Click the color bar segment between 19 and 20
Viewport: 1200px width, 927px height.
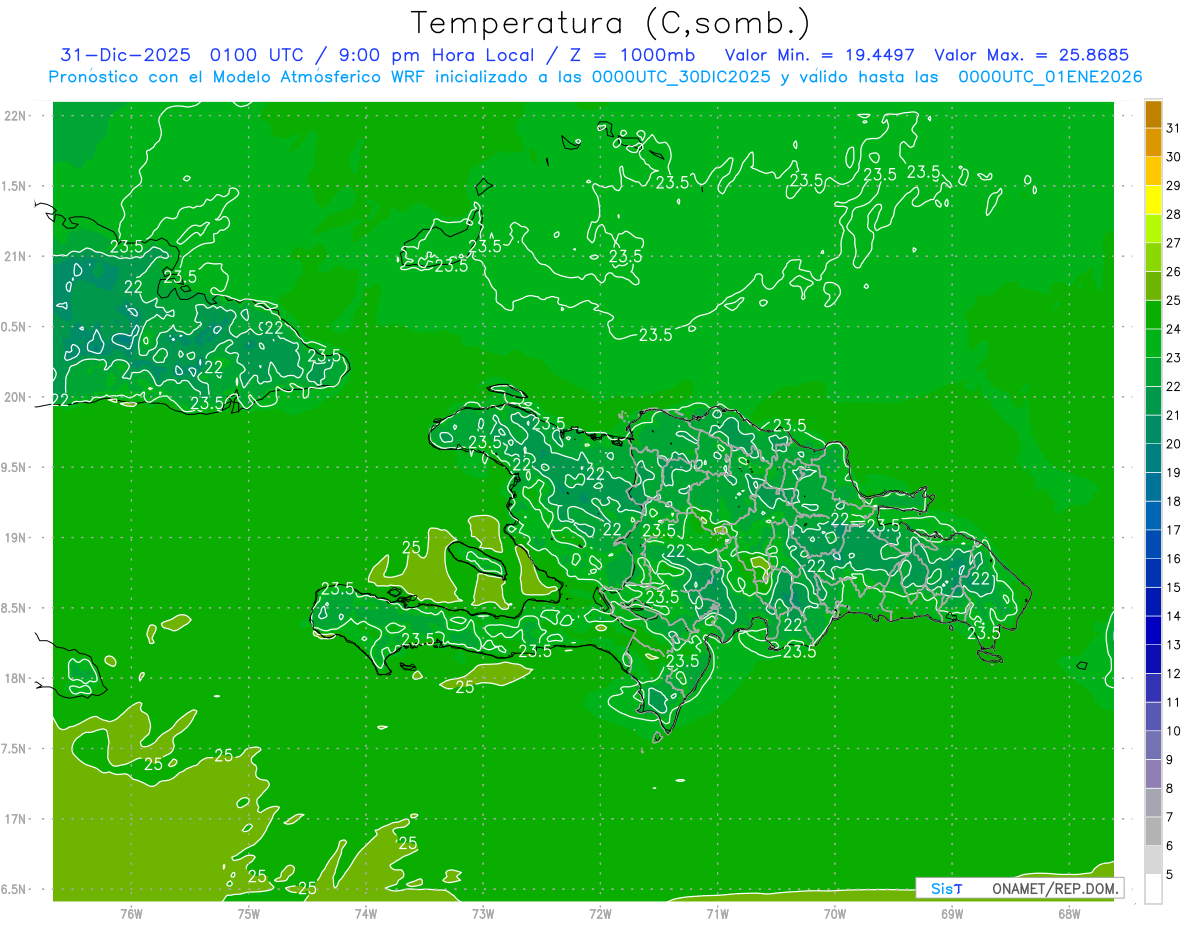(x=1153, y=458)
